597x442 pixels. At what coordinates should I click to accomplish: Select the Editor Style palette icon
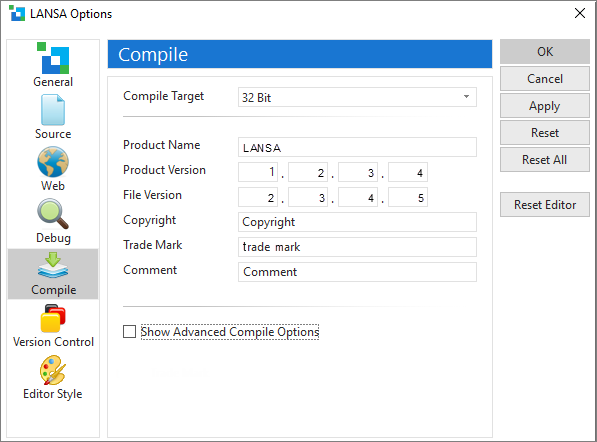pos(53,370)
